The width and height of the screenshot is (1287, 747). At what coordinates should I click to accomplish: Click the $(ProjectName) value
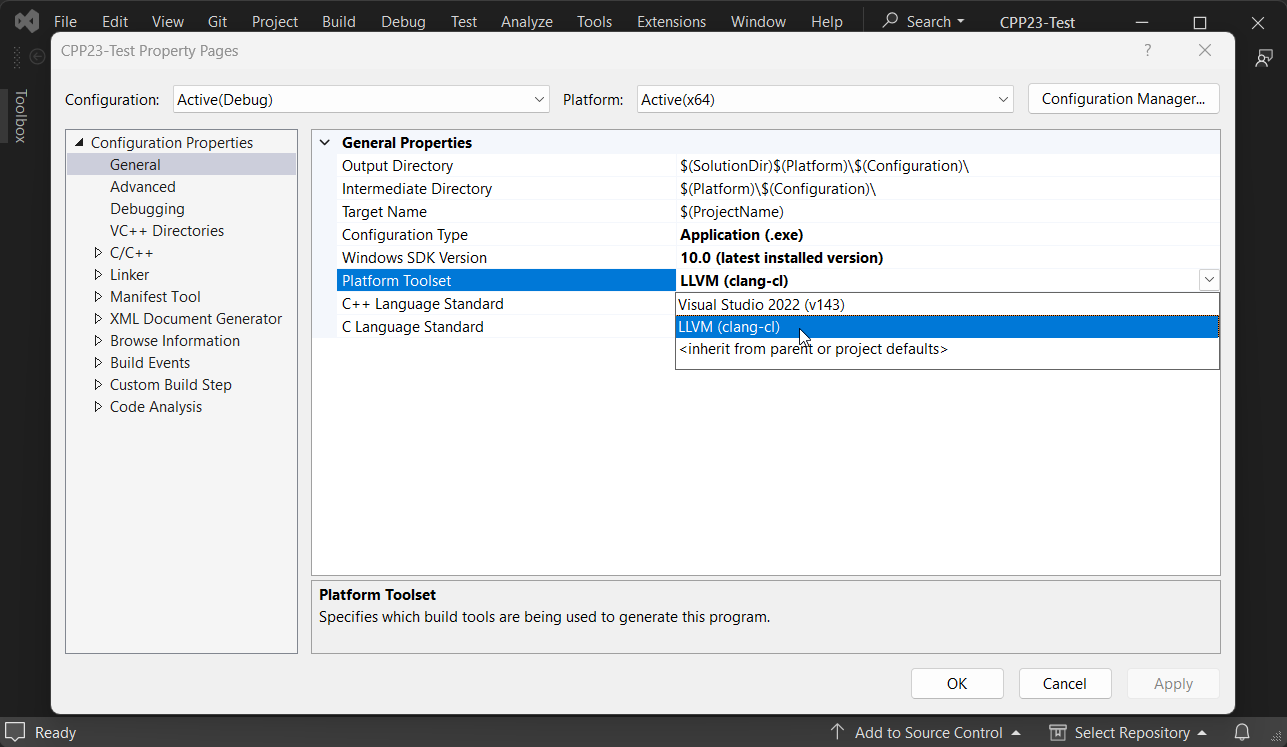click(732, 212)
